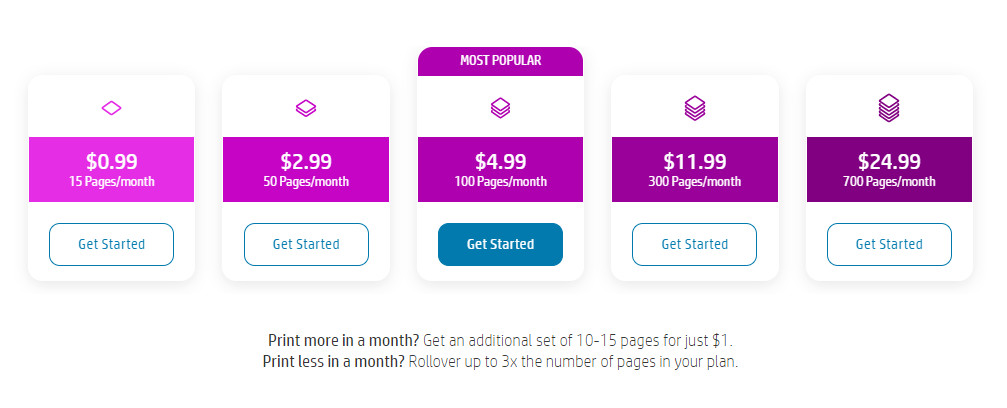Click three-layer stack icon on $4.99 plan
Viewport: 1007px width, 408px height.
click(x=500, y=108)
